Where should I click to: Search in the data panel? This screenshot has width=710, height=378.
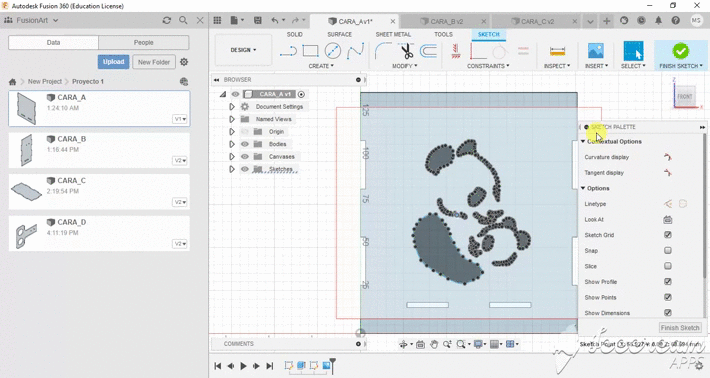pyautogui.click(x=183, y=20)
